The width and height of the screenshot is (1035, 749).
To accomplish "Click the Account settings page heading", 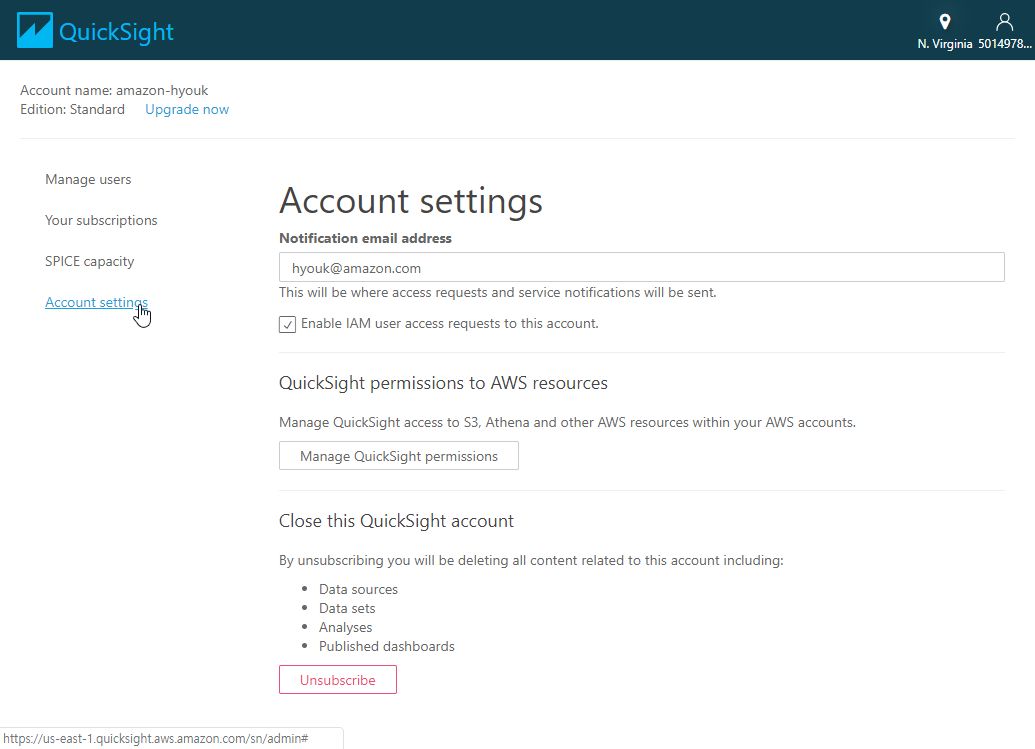I will point(411,201).
